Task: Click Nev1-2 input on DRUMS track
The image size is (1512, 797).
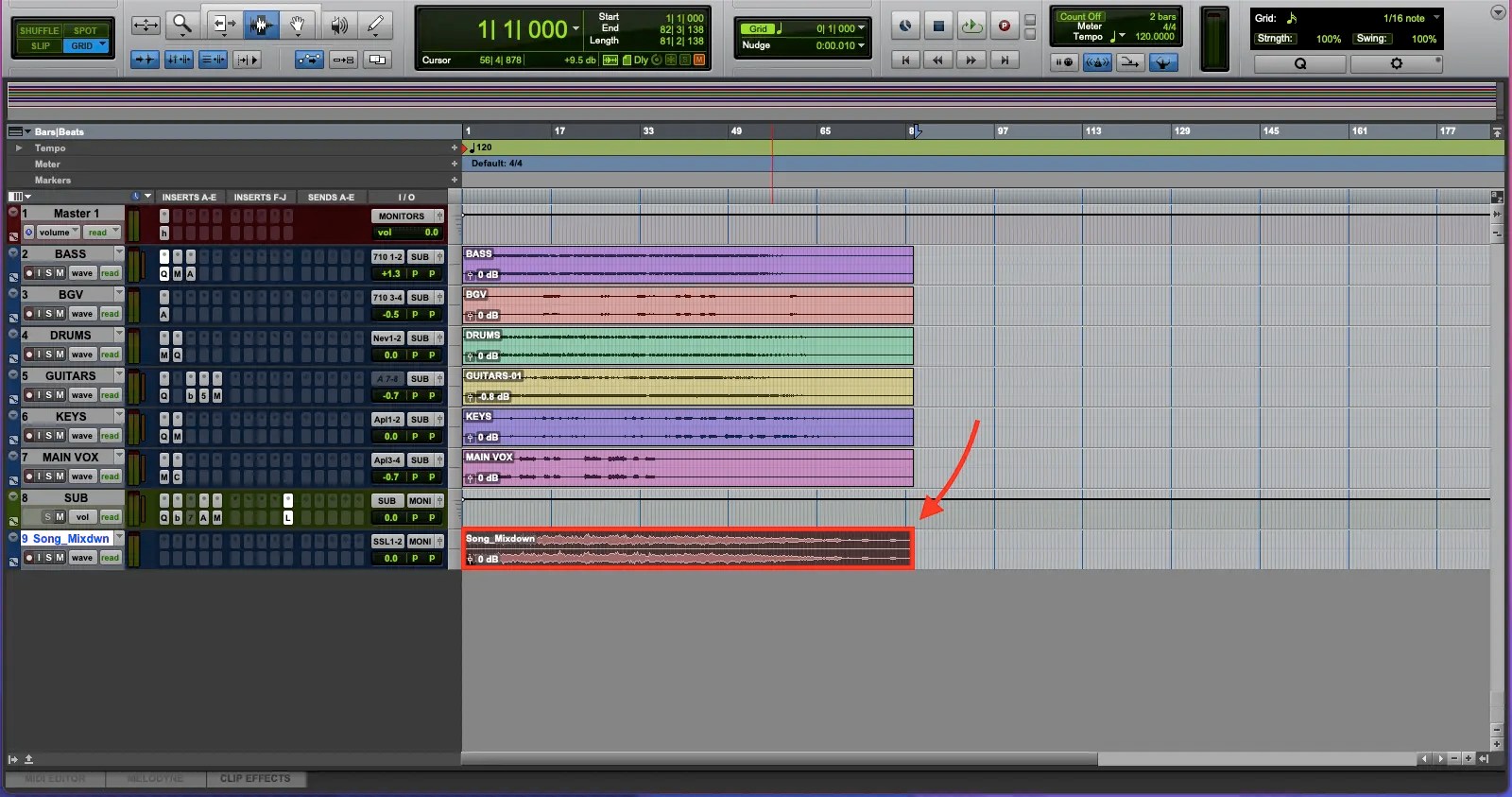Action: click(387, 338)
